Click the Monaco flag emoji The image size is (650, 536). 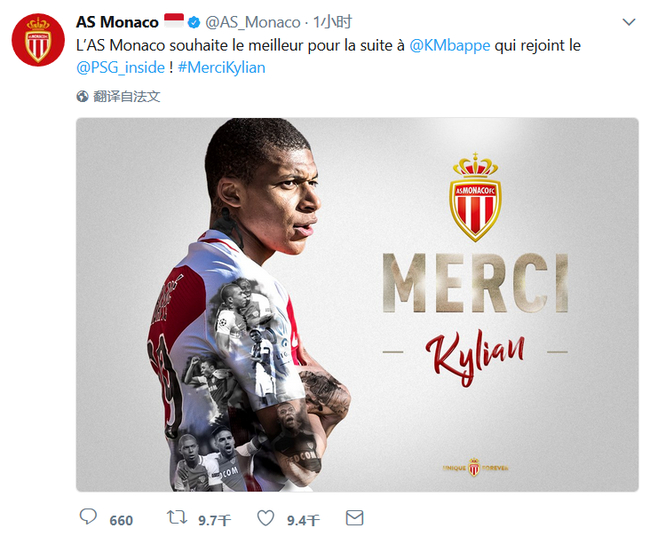pyautogui.click(x=173, y=22)
